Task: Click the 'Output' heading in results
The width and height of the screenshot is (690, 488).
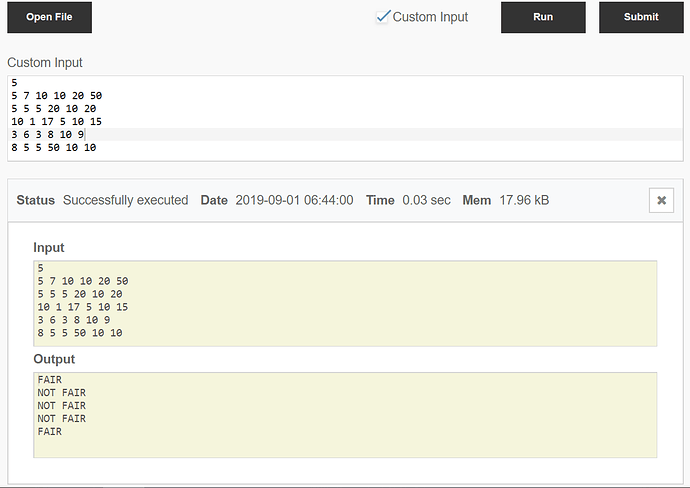Action: click(54, 359)
